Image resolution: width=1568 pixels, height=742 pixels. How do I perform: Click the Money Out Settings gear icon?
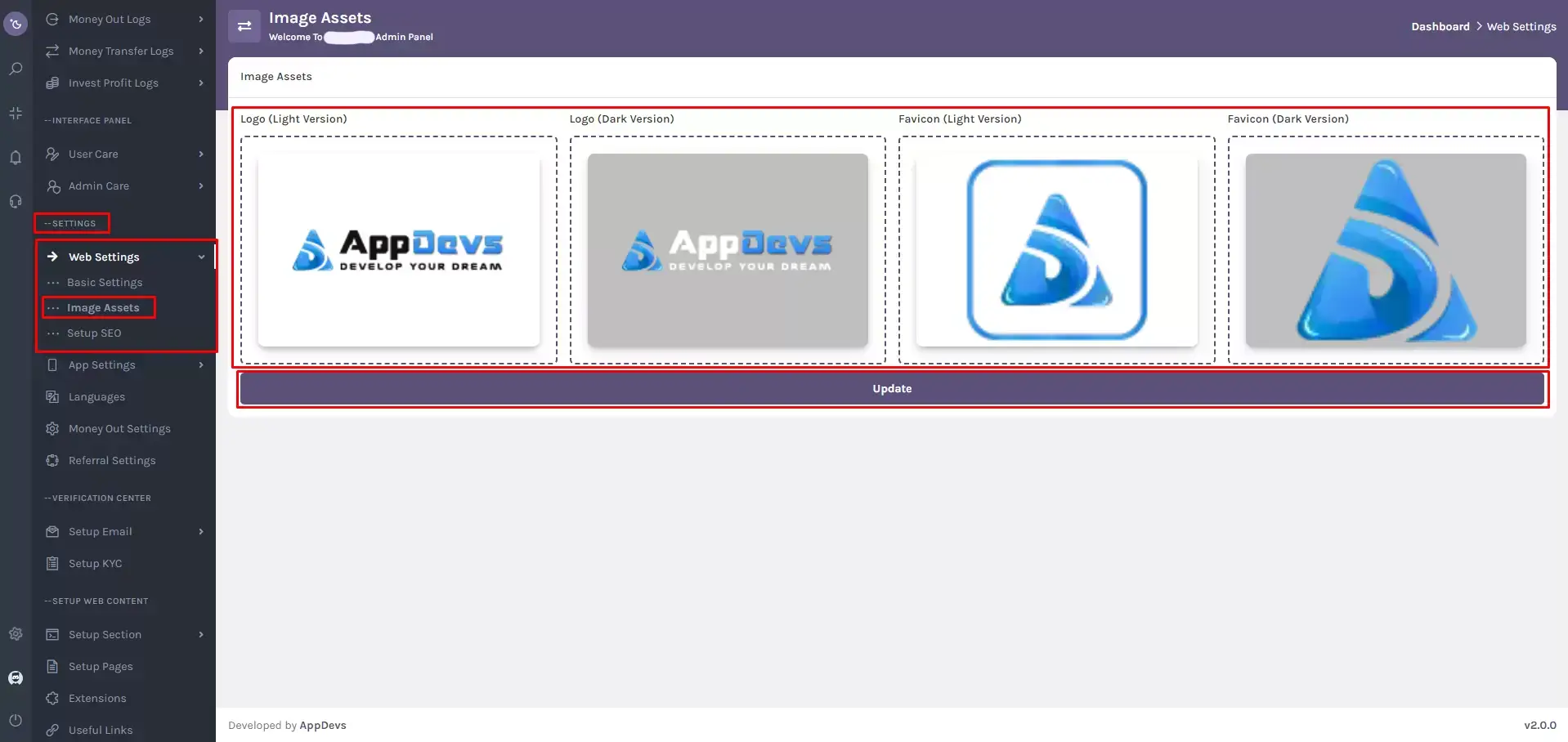pyautogui.click(x=52, y=428)
